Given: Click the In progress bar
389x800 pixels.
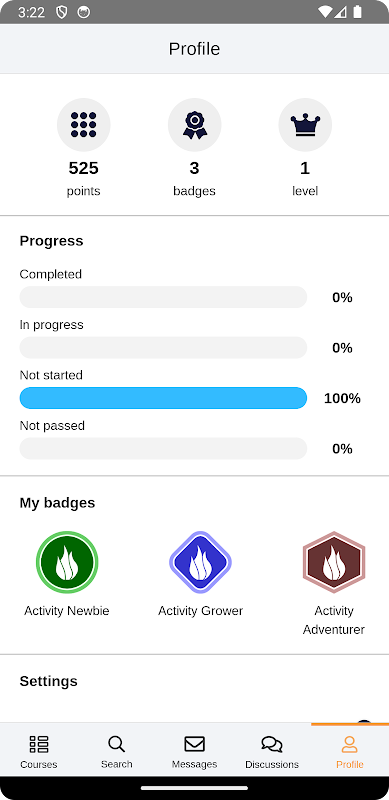Looking at the screenshot, I should [163, 347].
